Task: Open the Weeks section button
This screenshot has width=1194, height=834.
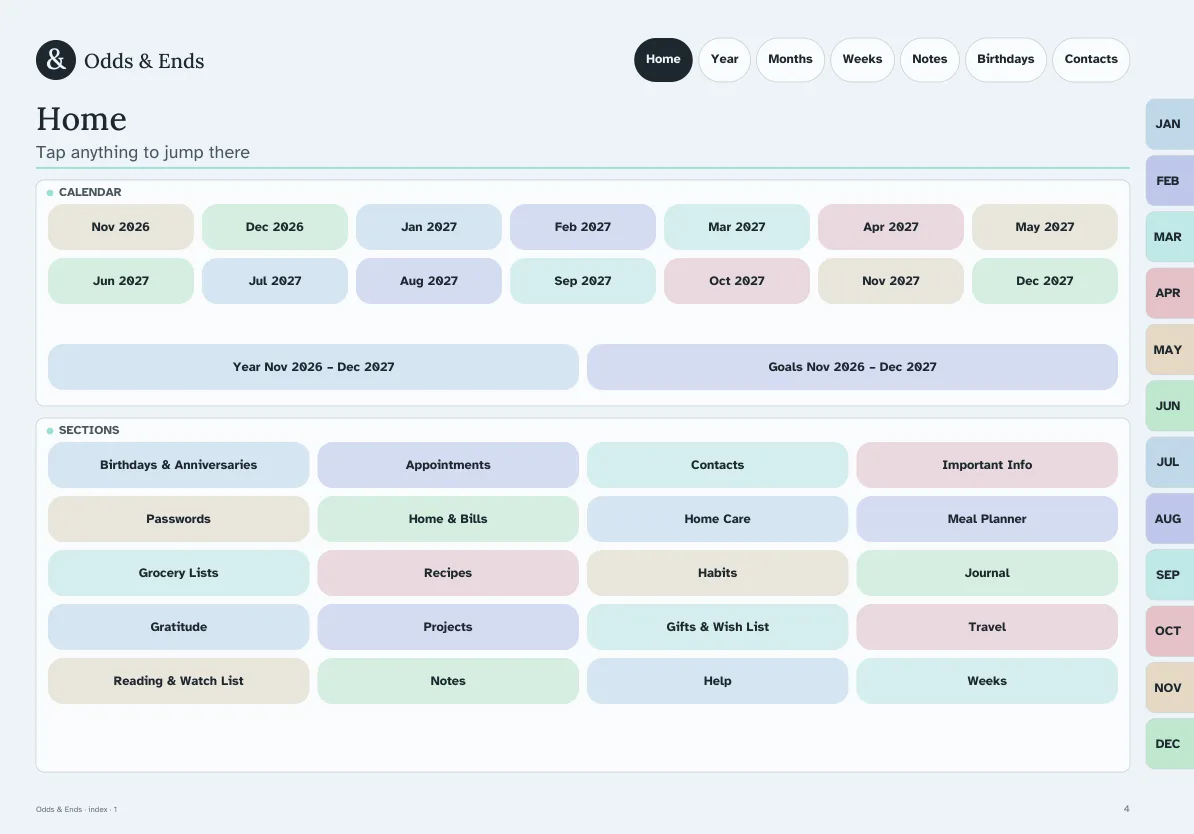Action: tap(987, 682)
